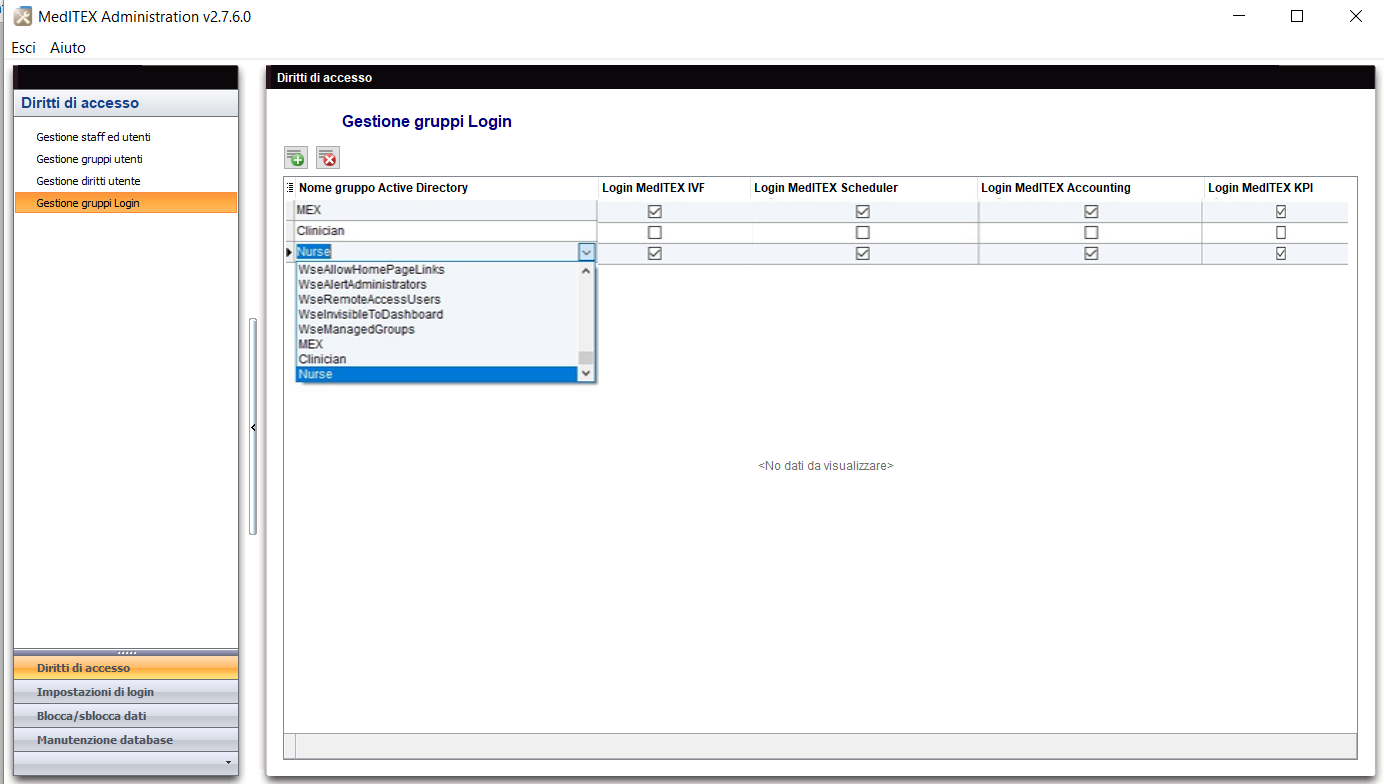Click the add new login group icon
This screenshot has width=1384, height=784.
296,157
